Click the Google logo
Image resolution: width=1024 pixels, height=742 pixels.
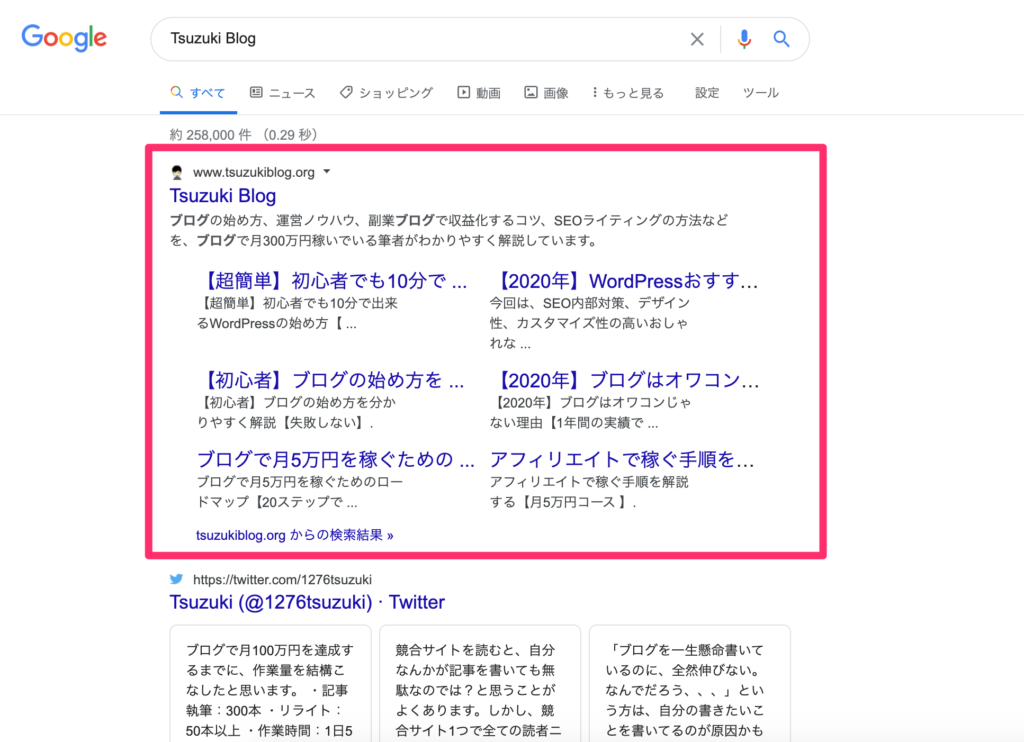64,38
